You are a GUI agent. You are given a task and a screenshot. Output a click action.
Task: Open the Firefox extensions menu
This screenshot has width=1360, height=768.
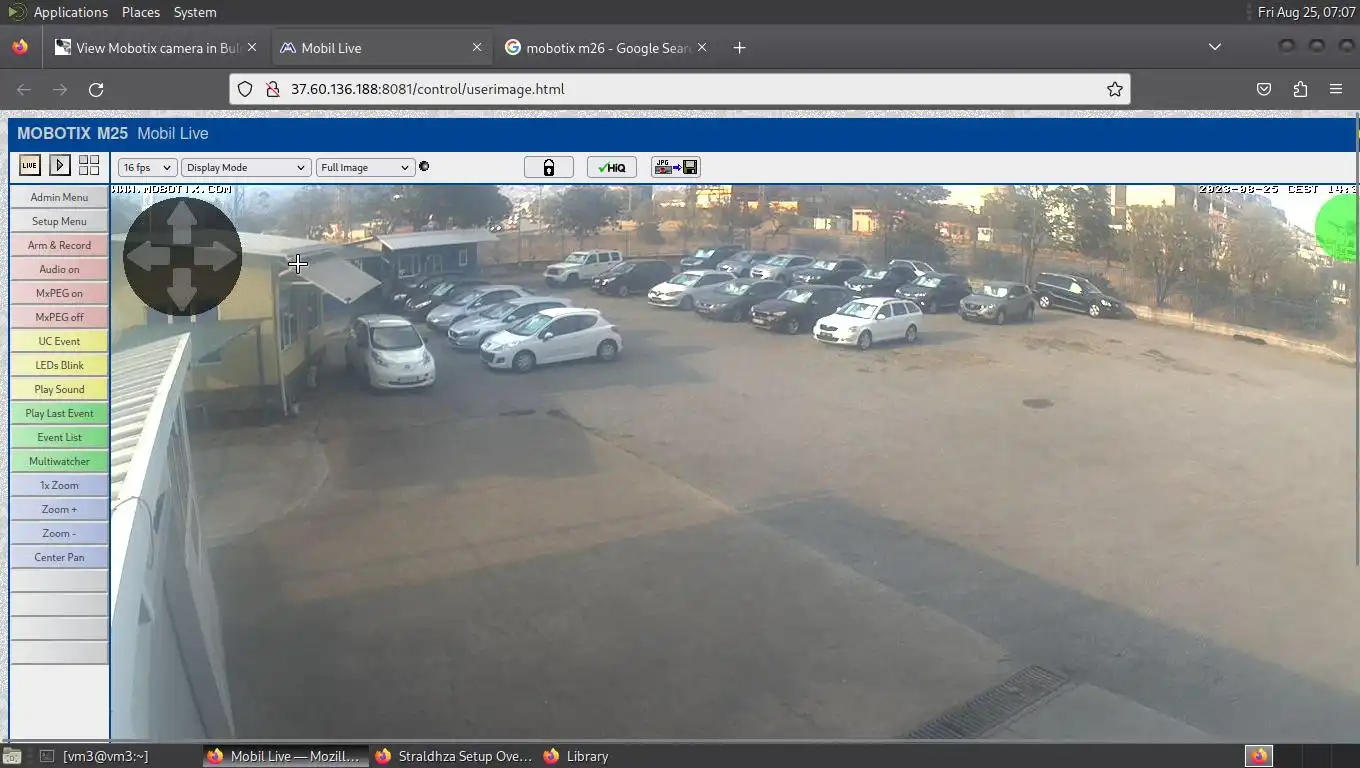(x=1300, y=89)
